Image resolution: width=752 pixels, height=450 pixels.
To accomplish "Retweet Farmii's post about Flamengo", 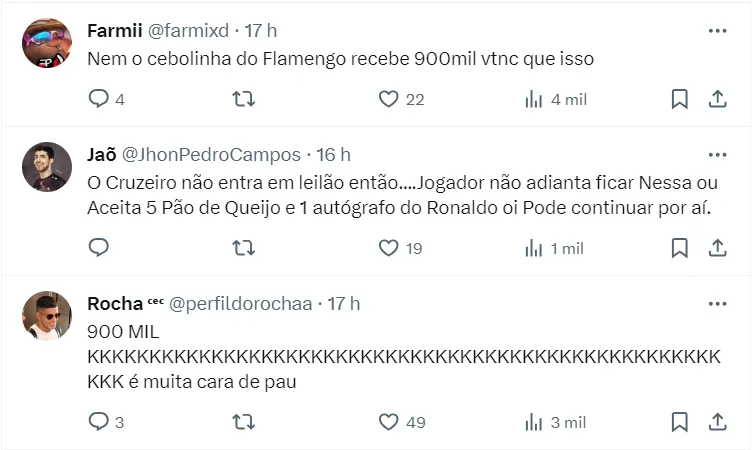I will pos(243,99).
